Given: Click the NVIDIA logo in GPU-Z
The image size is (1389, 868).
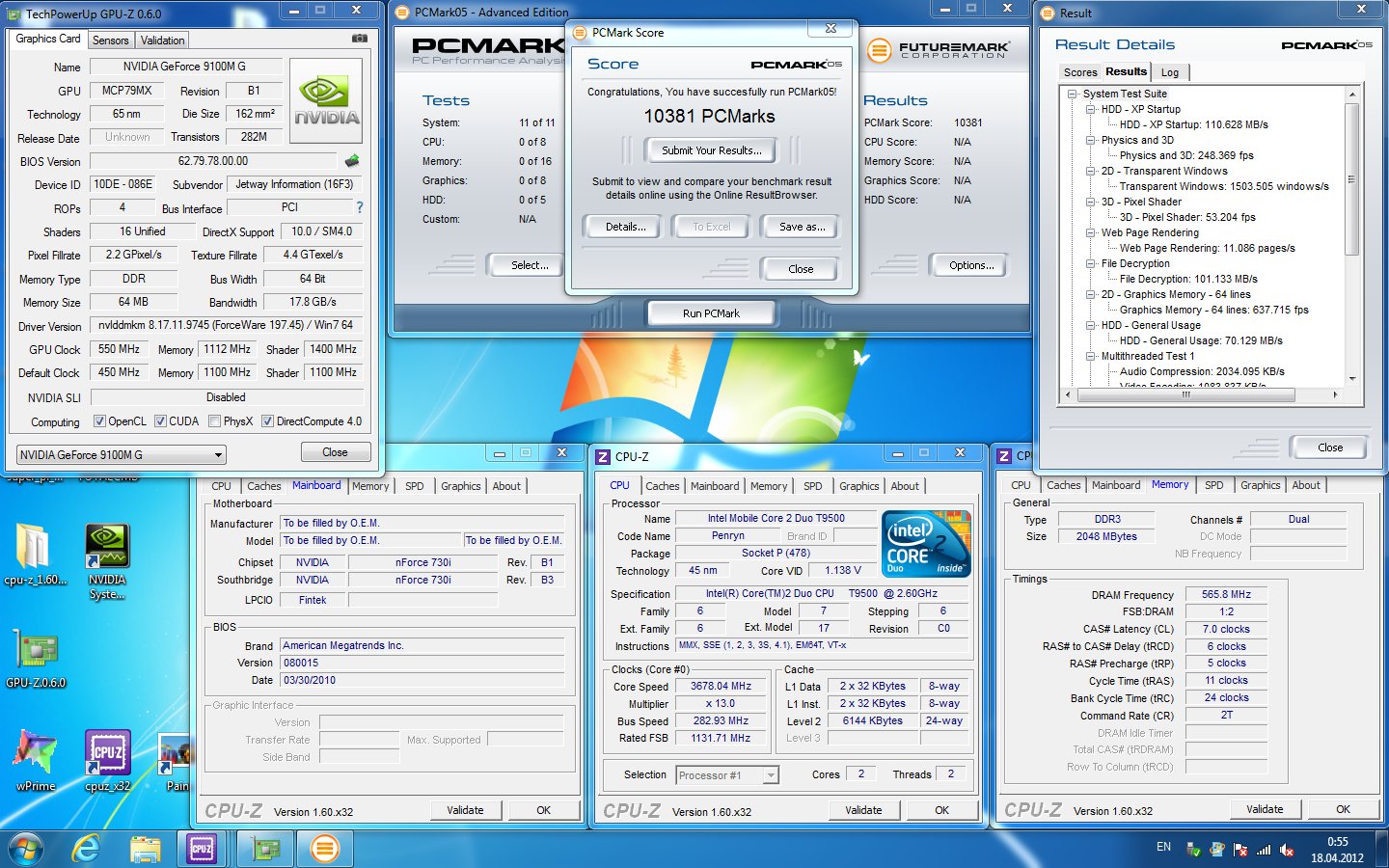Looking at the screenshot, I should [326, 101].
